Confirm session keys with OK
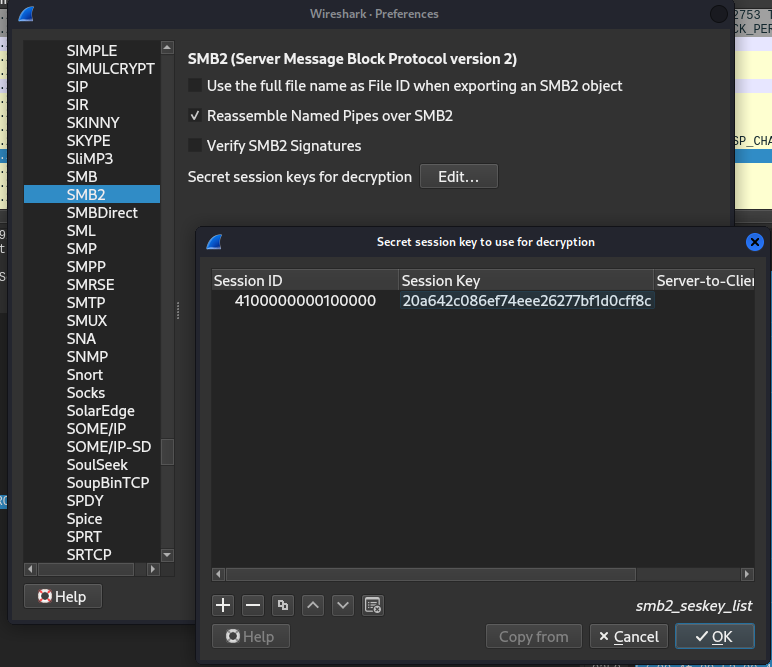Screen dimensions: 772x667 tap(714, 636)
